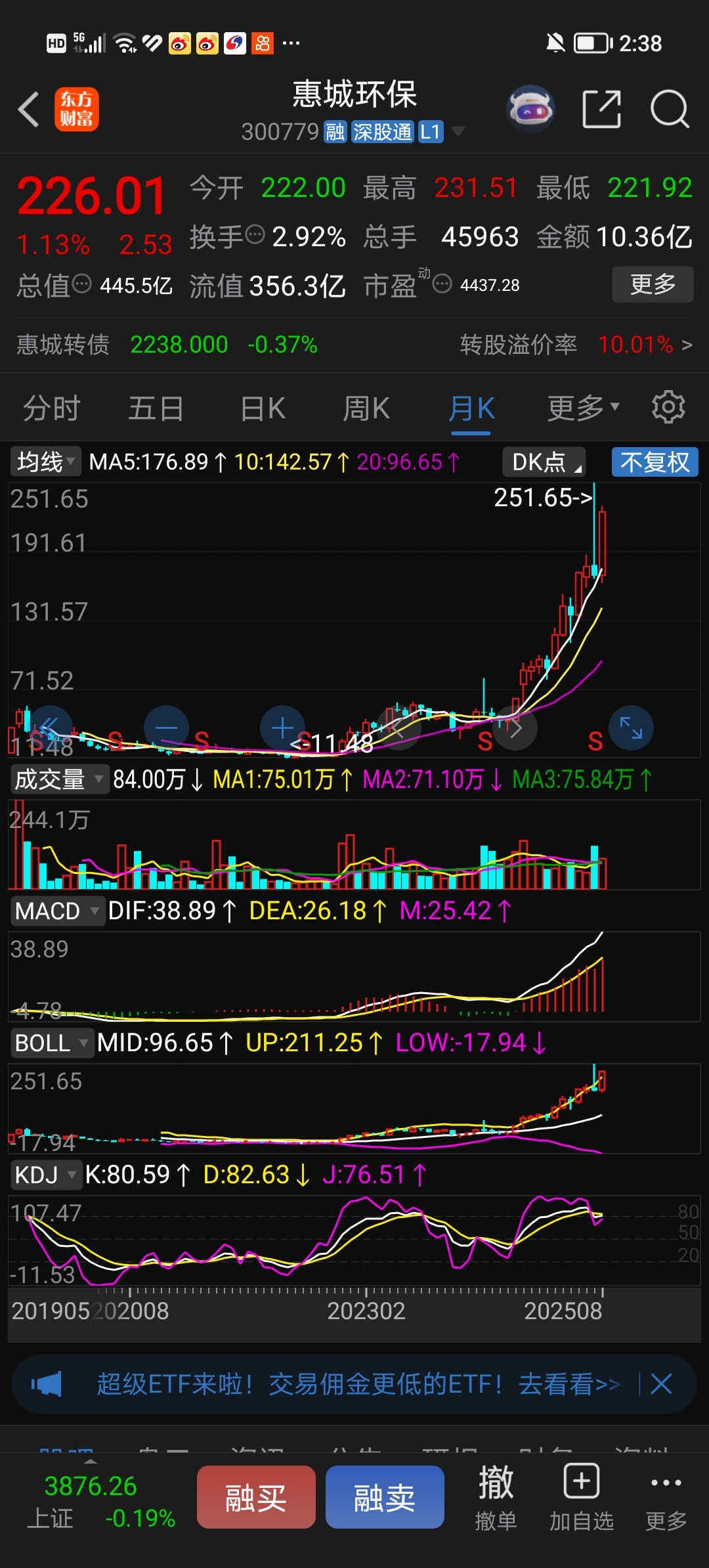Open KDJ indicator dropdown

(46, 1175)
